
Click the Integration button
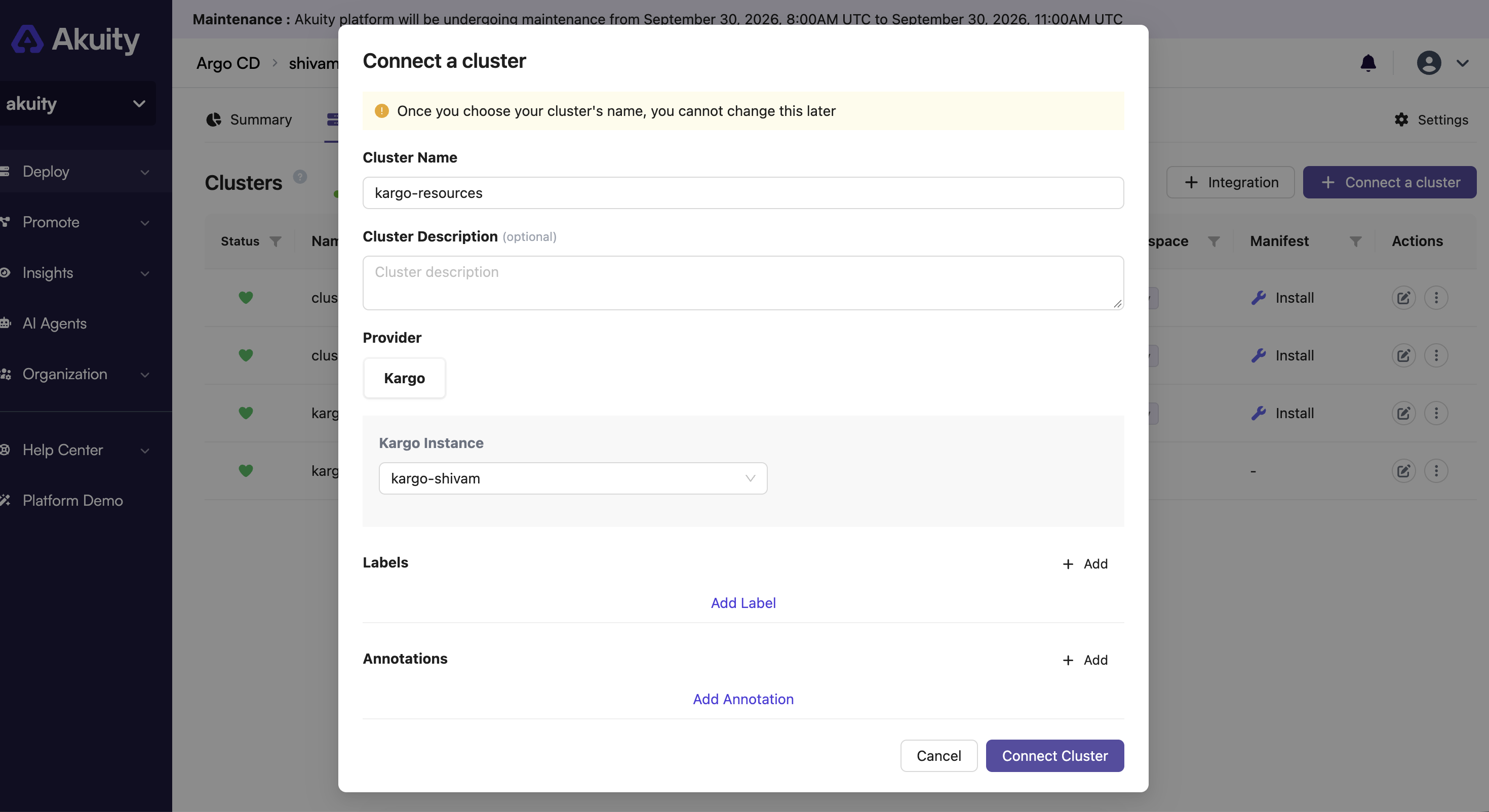click(x=1230, y=182)
